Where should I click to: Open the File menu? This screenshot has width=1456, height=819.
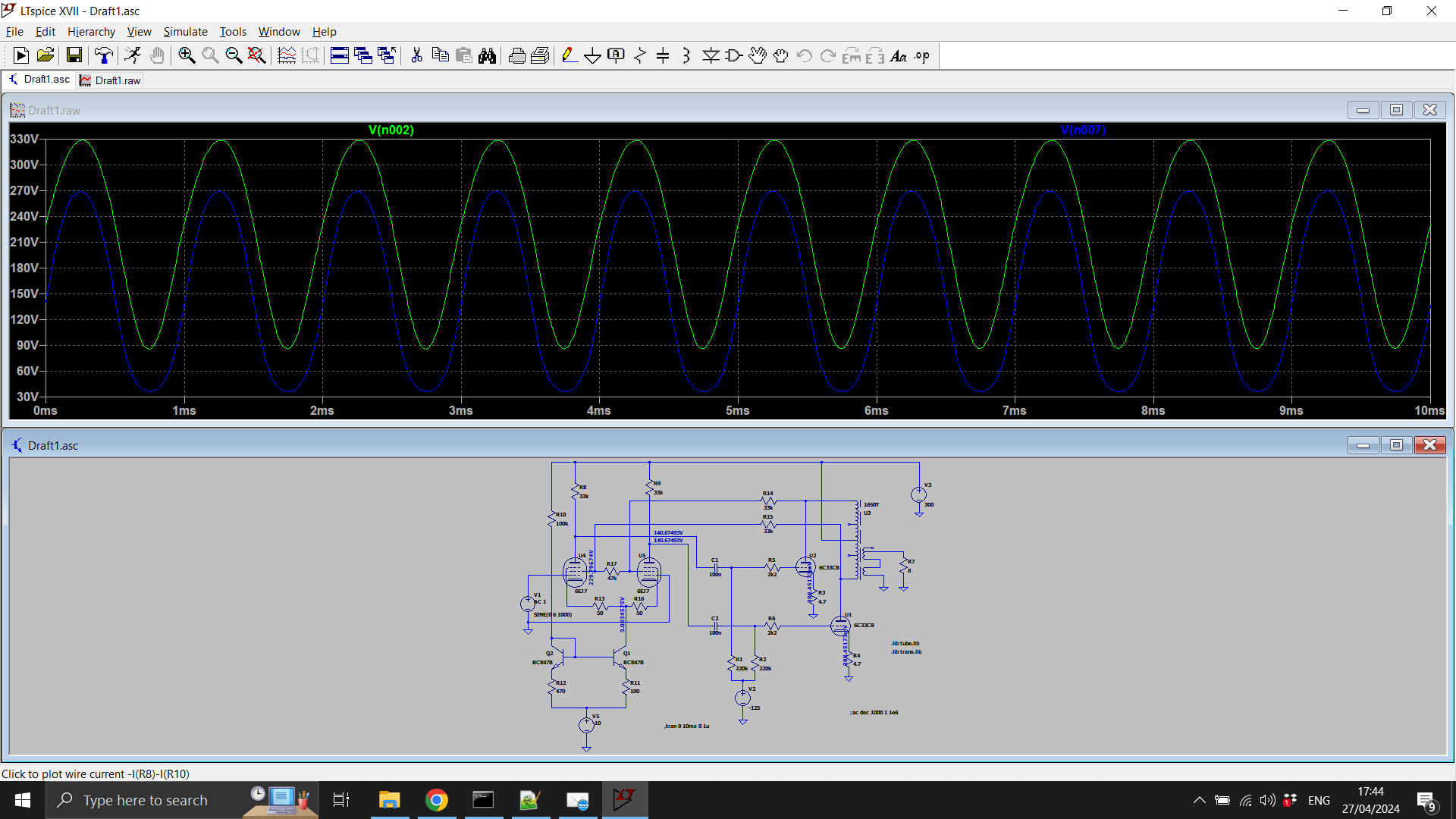14,31
